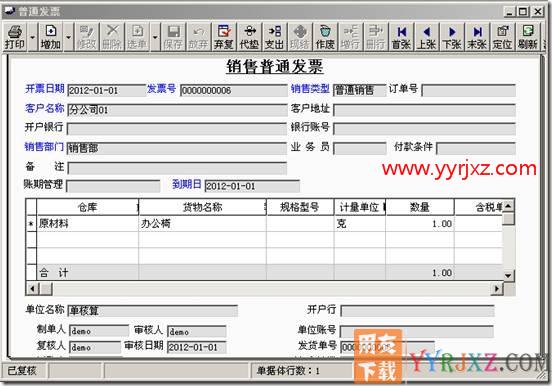Click the 单位名称 company name field
This screenshot has width=552, height=386.
(152, 311)
